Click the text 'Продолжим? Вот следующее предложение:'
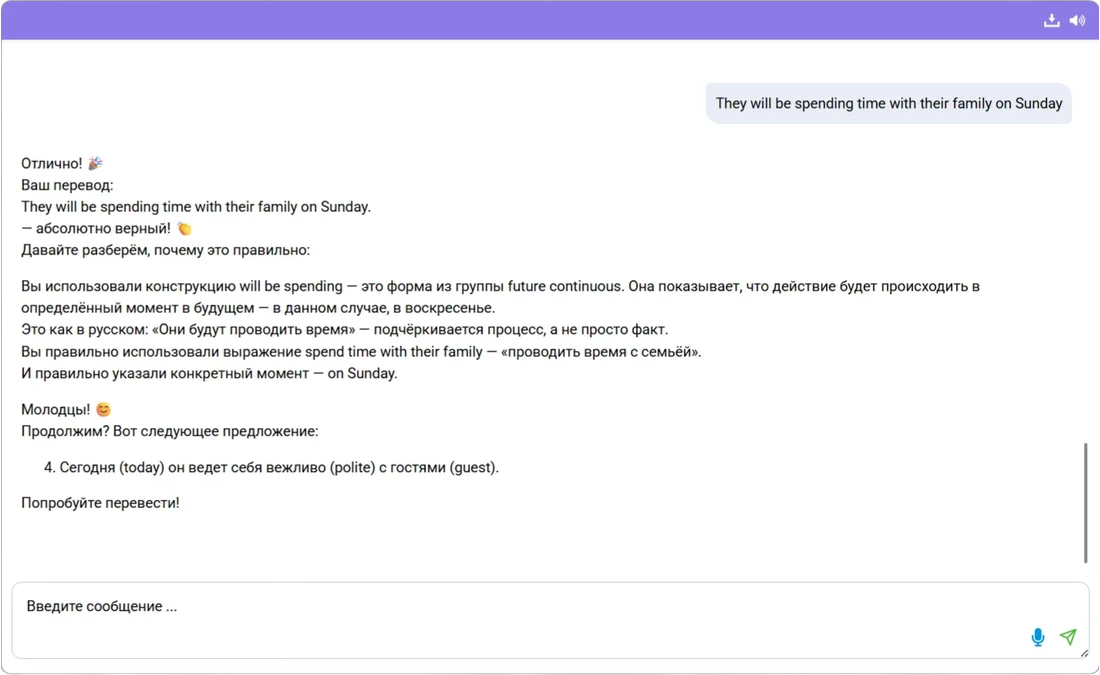 click(x=170, y=431)
